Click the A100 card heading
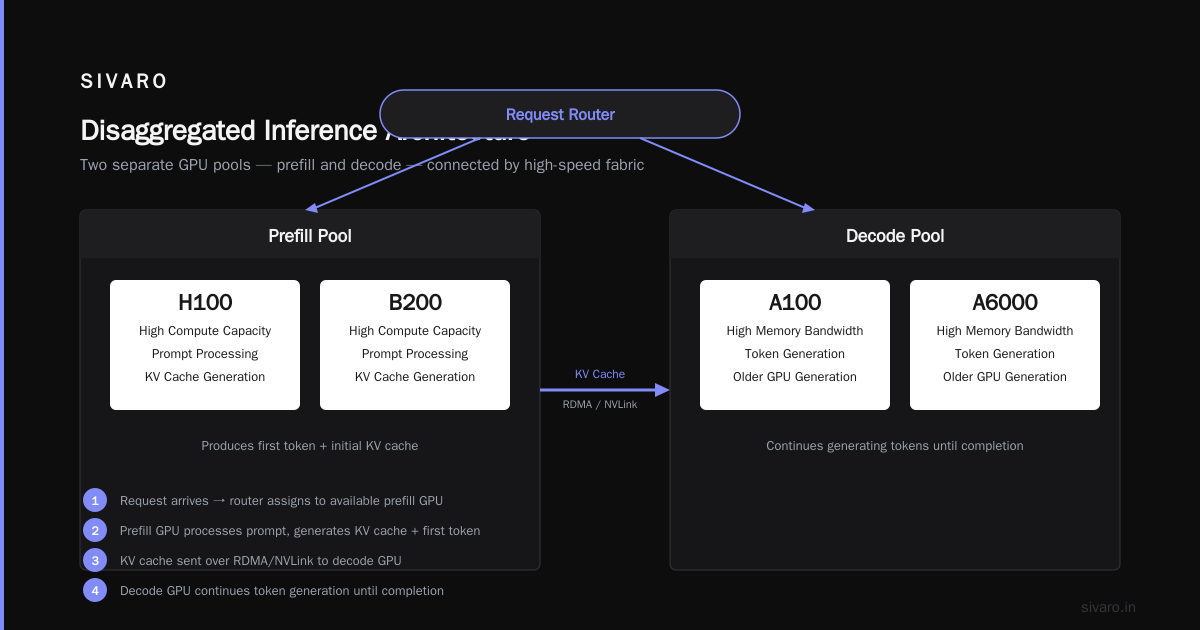The height and width of the screenshot is (630, 1200). pyautogui.click(x=795, y=302)
